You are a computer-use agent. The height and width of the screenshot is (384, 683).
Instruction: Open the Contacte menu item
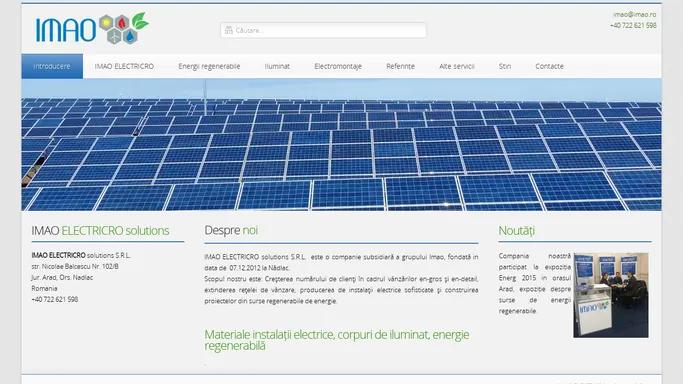click(x=549, y=66)
